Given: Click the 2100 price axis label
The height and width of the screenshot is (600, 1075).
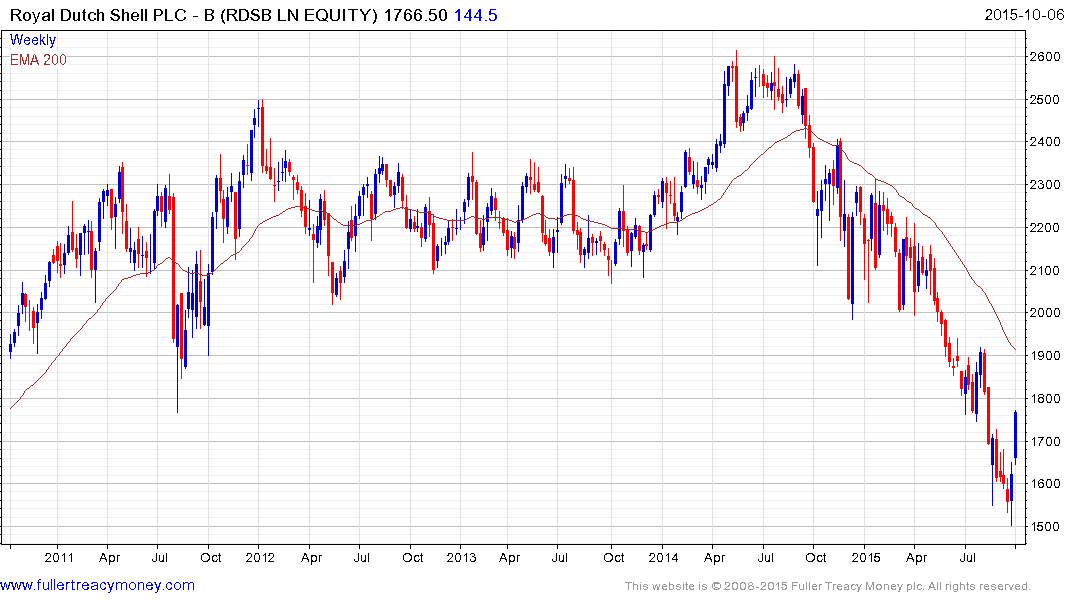Looking at the screenshot, I should (1045, 270).
